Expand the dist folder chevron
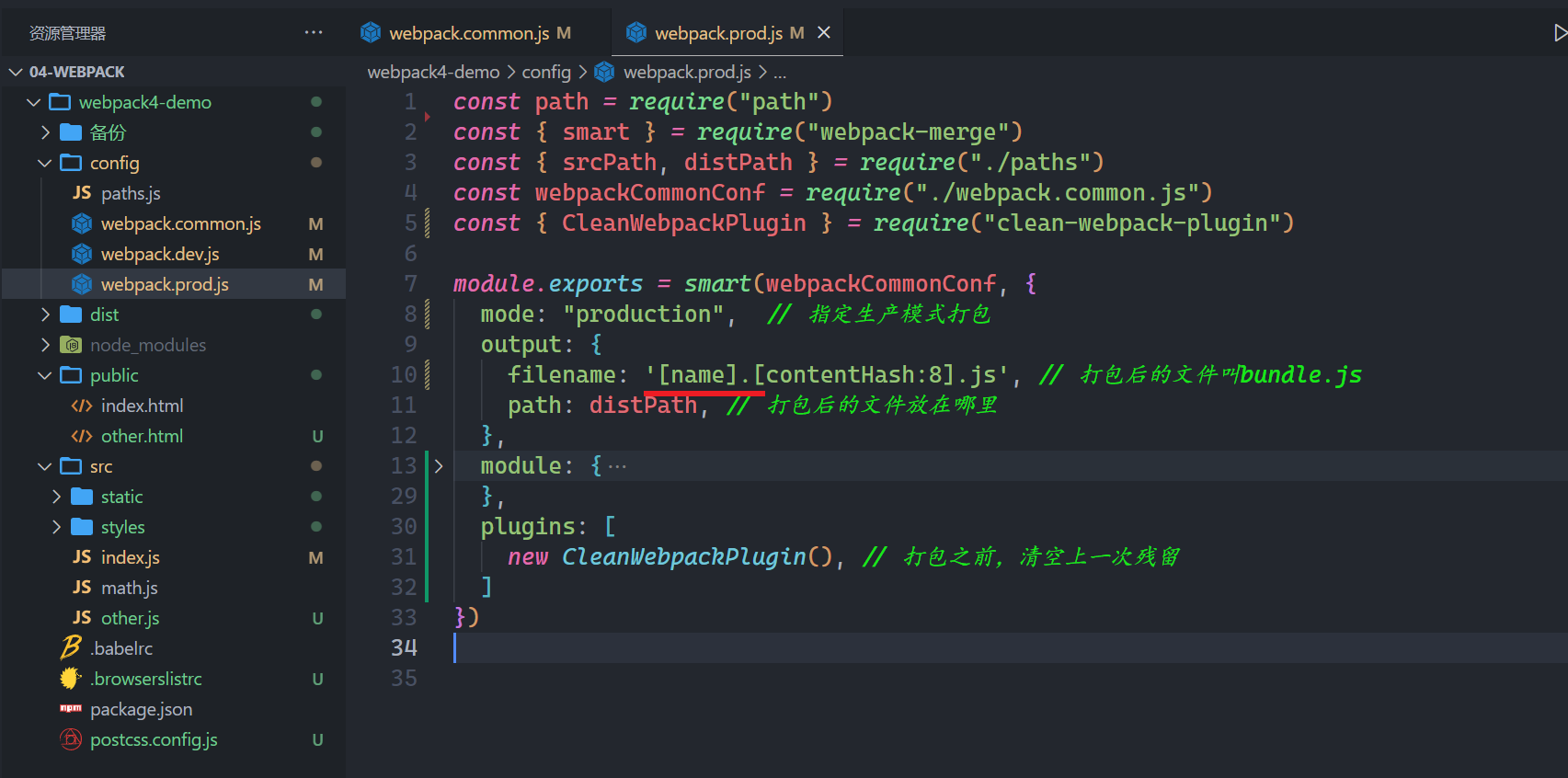 point(45,315)
